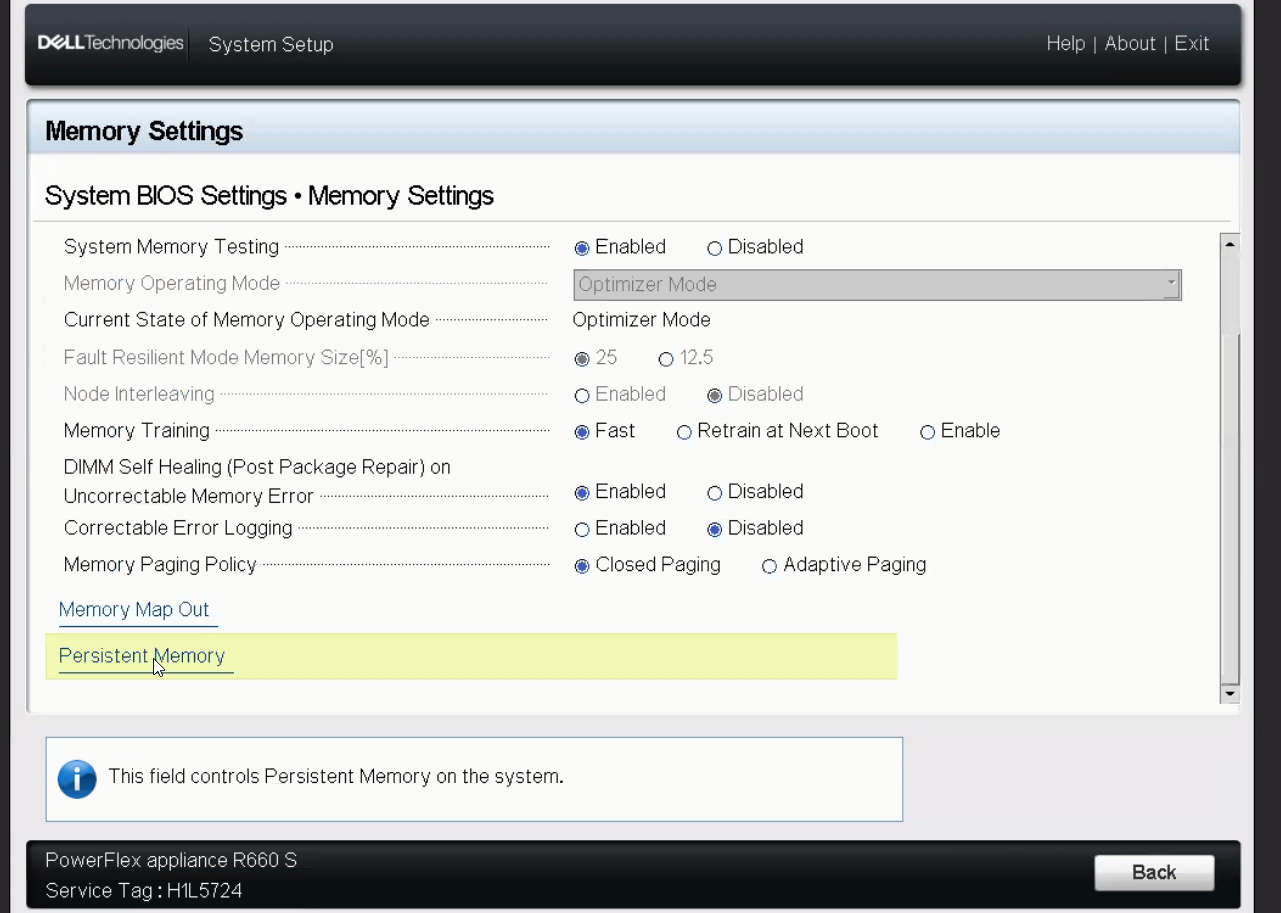Viewport: 1281px width, 913px height.
Task: Click the Optimizer Mode dropdown arrow
Action: point(1171,285)
